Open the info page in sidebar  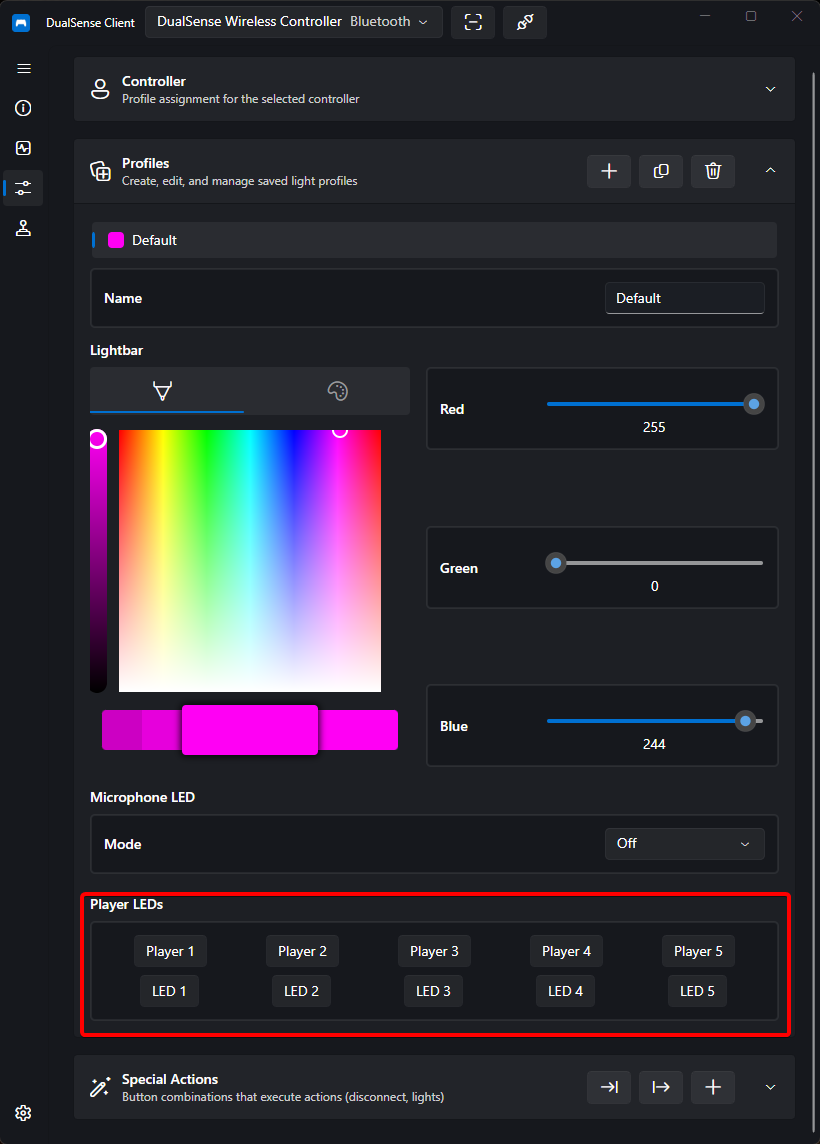click(23, 108)
